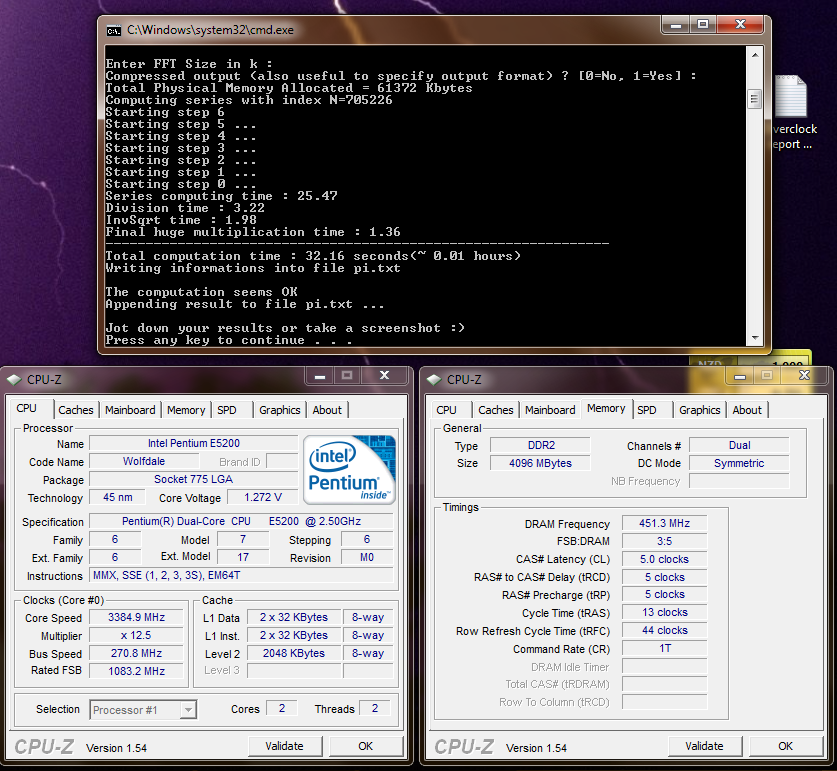Screen dimensions: 837x771
Task: Click the CPU-Z logo icon in right window title
Action: [434, 380]
